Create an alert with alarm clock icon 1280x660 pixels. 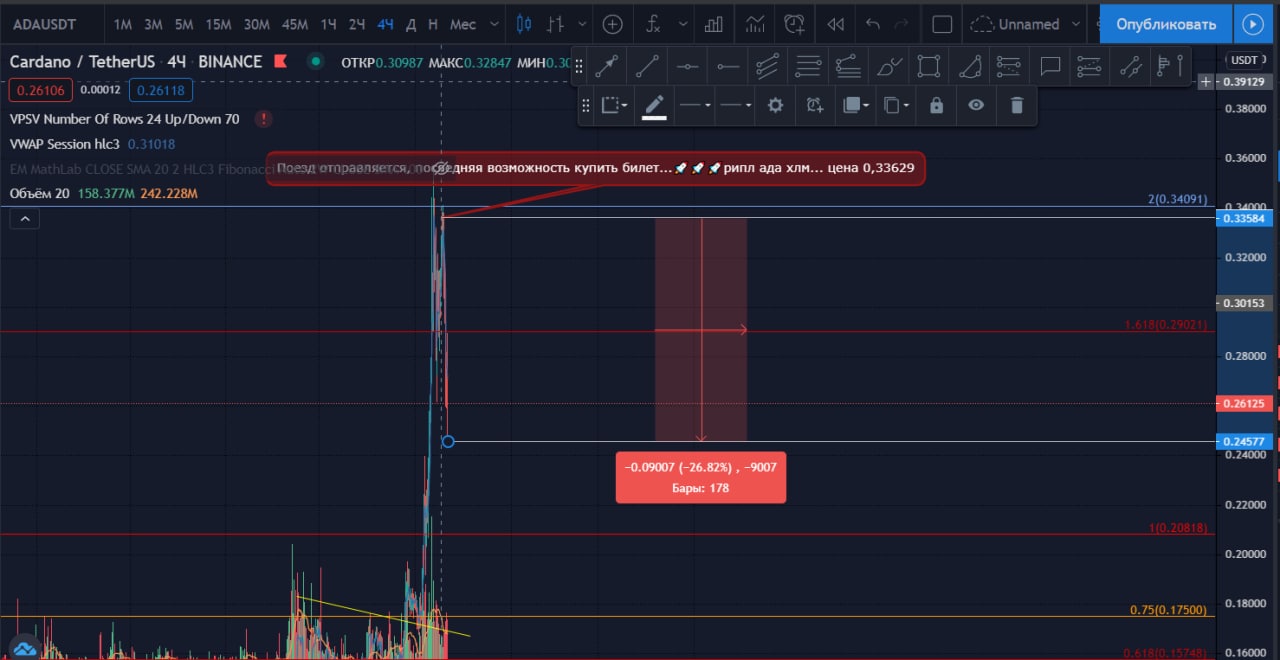coord(796,24)
